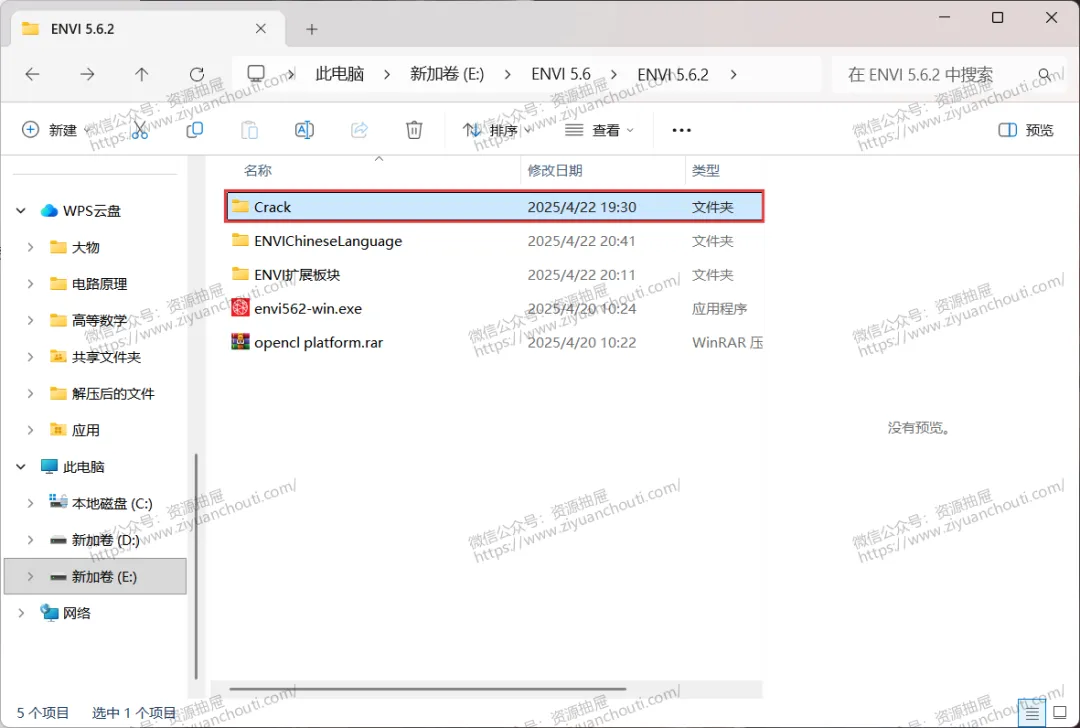Image resolution: width=1080 pixels, height=728 pixels.
Task: Go up one folder level arrow
Action: pyautogui.click(x=141, y=74)
